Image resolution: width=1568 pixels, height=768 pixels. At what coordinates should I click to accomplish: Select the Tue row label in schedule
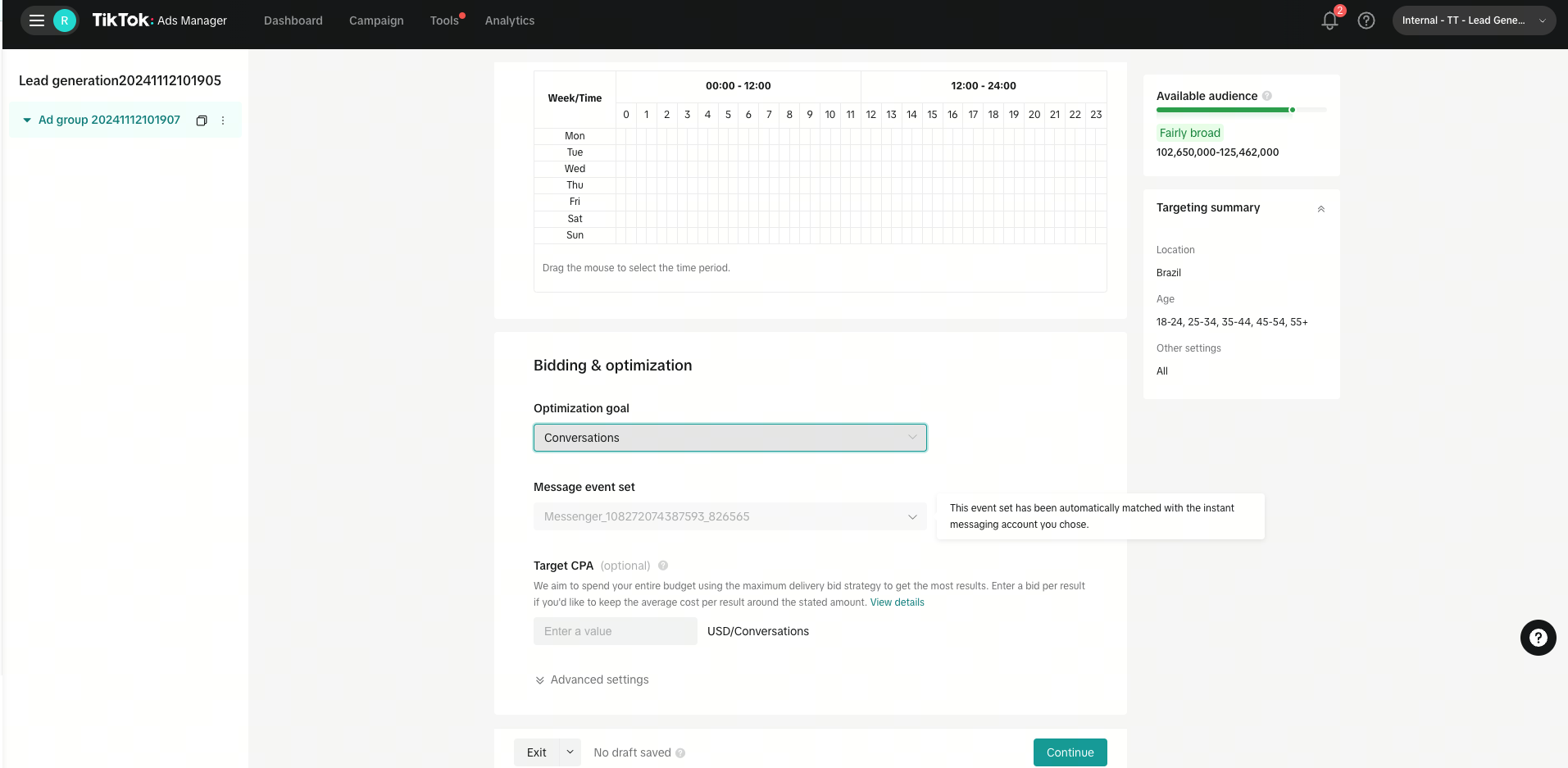pyautogui.click(x=575, y=152)
